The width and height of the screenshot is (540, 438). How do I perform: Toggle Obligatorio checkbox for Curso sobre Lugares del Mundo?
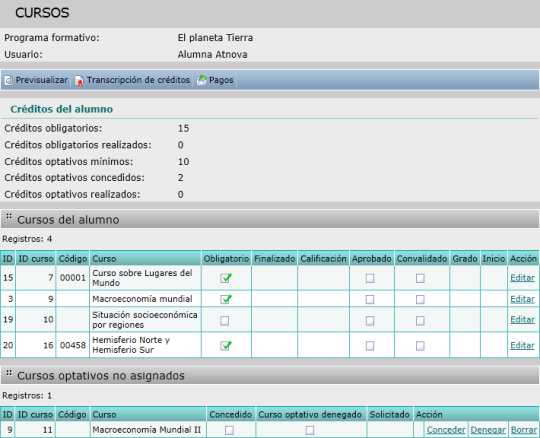[x=226, y=278]
